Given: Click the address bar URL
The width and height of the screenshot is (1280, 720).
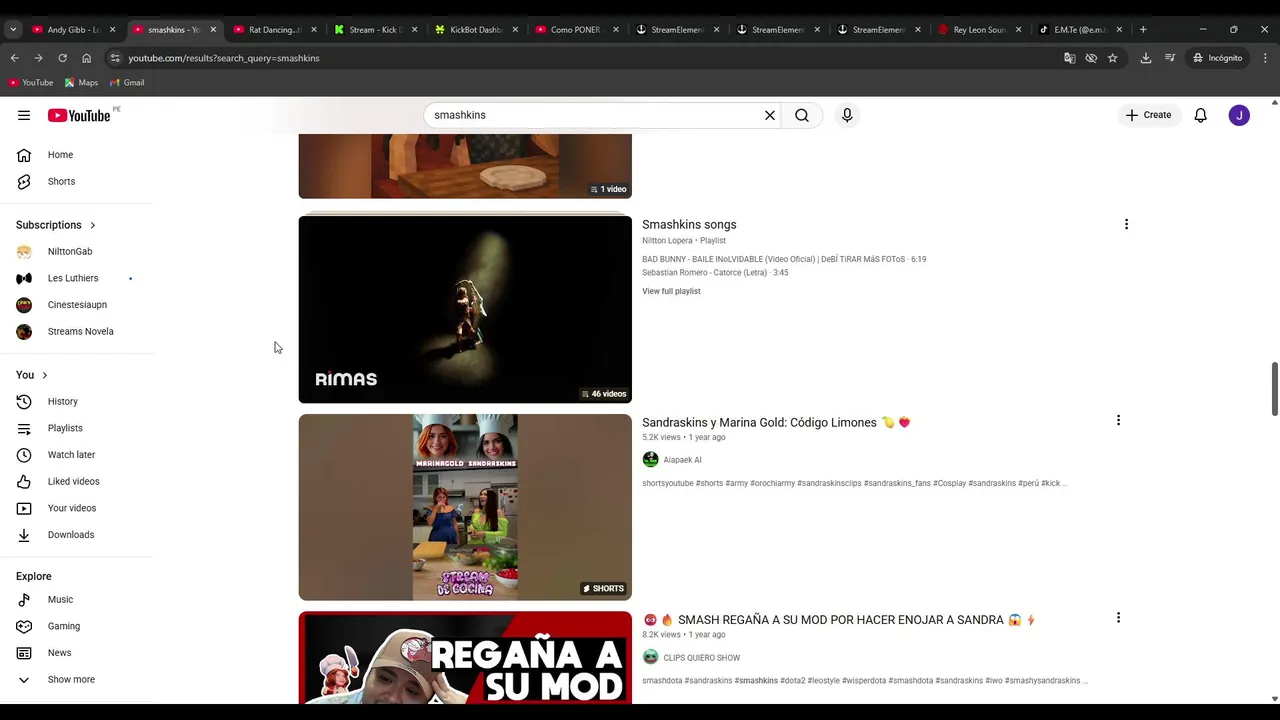Looking at the screenshot, I should point(224,58).
